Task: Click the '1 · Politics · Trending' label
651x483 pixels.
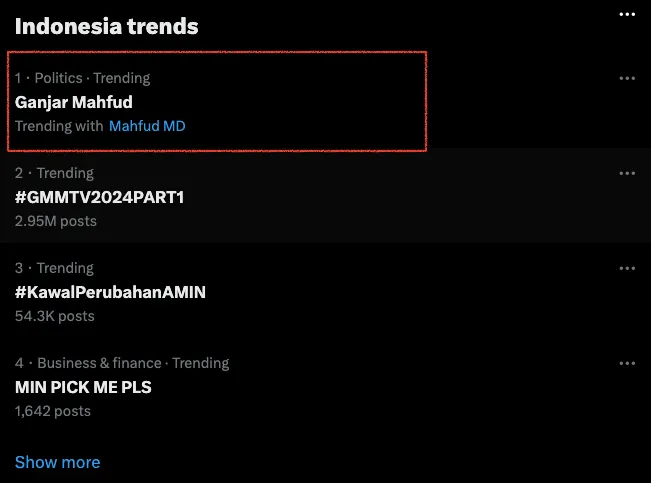Action: coord(82,78)
